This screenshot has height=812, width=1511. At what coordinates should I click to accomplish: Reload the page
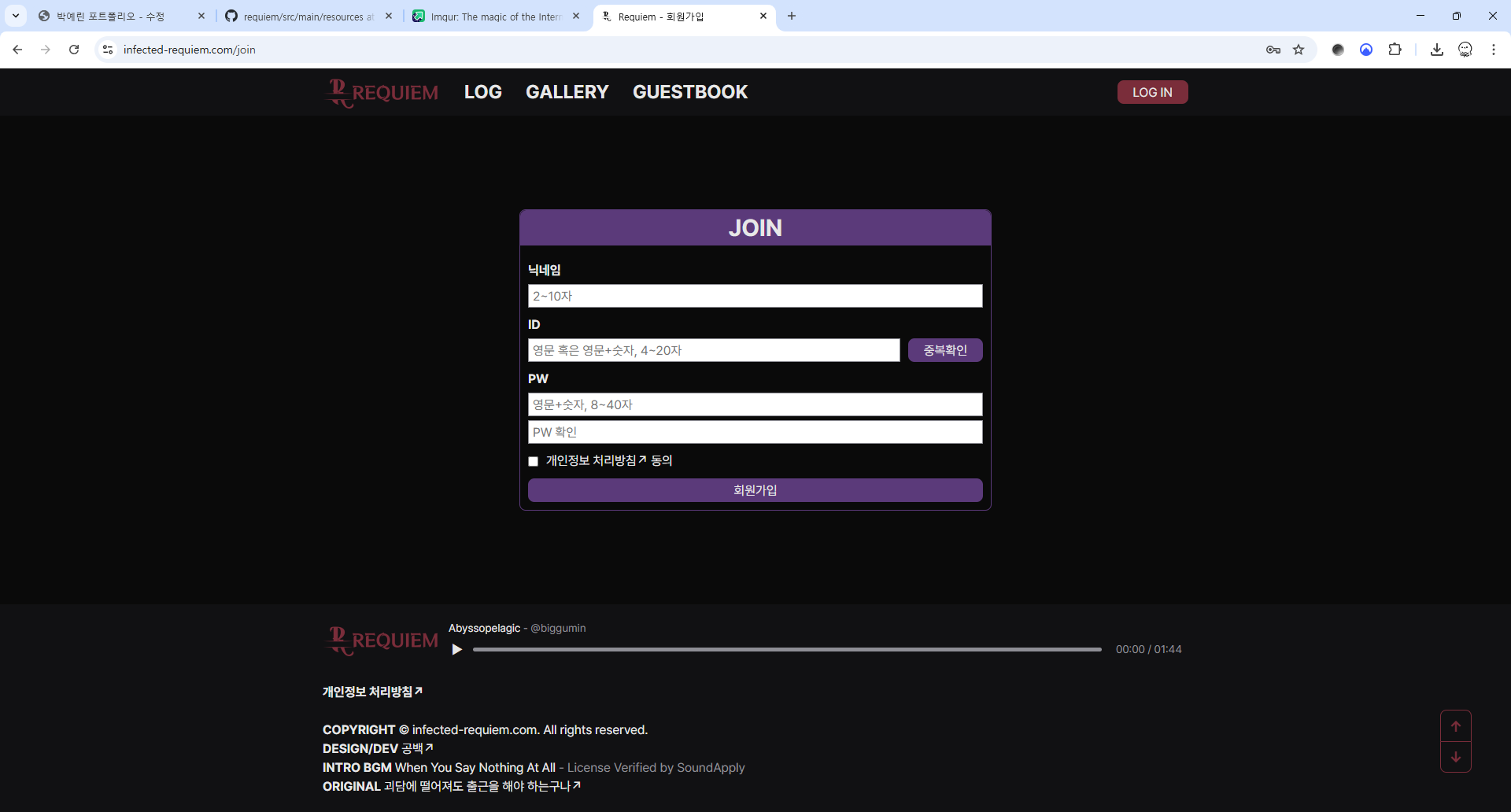point(74,50)
